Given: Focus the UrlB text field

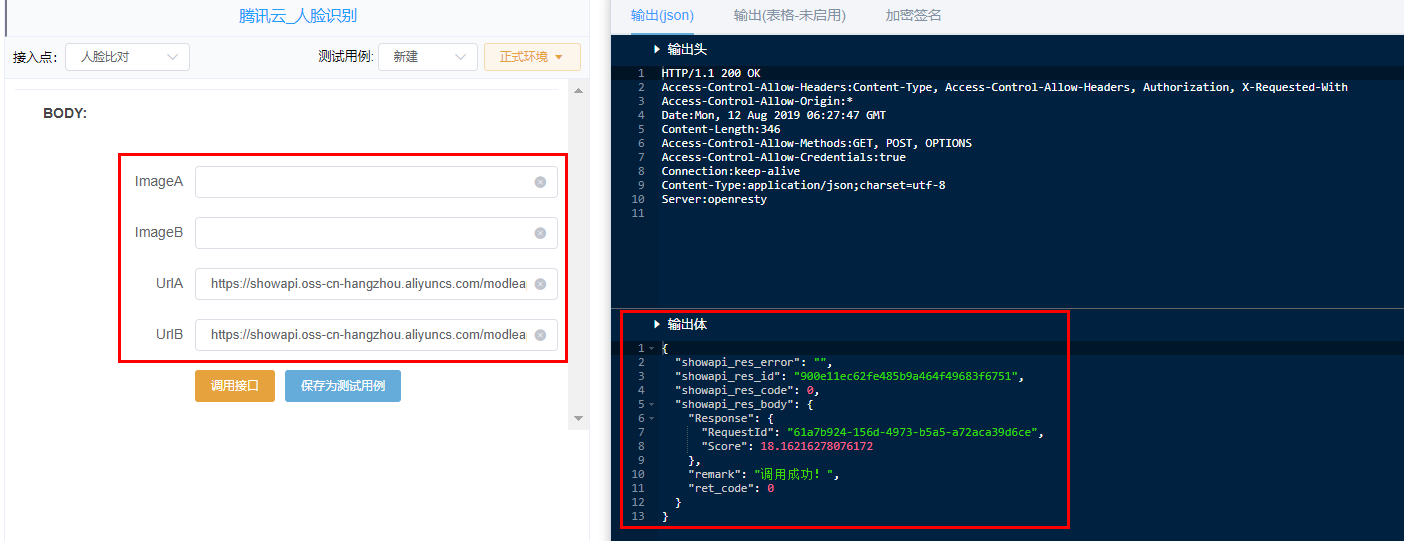Looking at the screenshot, I should click(x=376, y=335).
